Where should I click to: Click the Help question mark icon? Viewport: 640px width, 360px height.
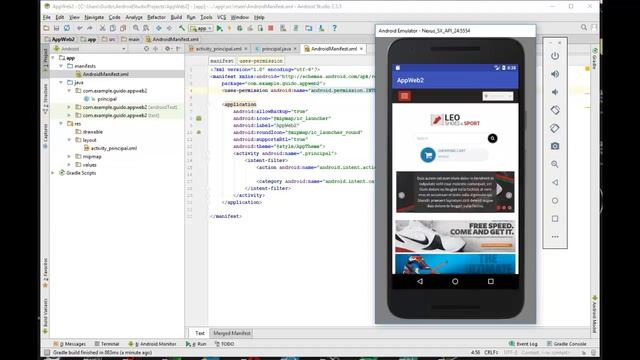(334, 28)
